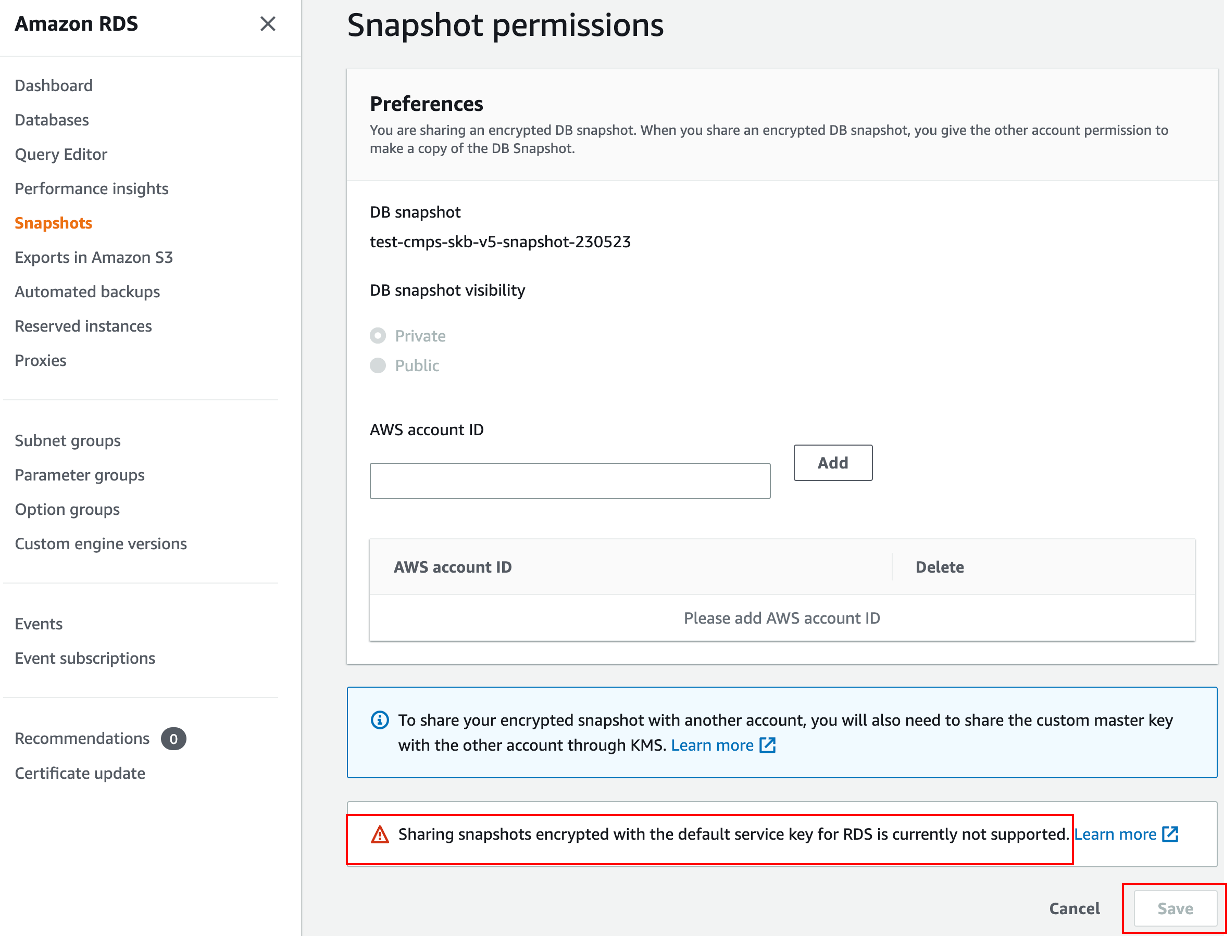Click snapshot name test-cmps-skb-v5-snapshot-230523
The width and height of the screenshot is (1228, 936).
tap(500, 242)
